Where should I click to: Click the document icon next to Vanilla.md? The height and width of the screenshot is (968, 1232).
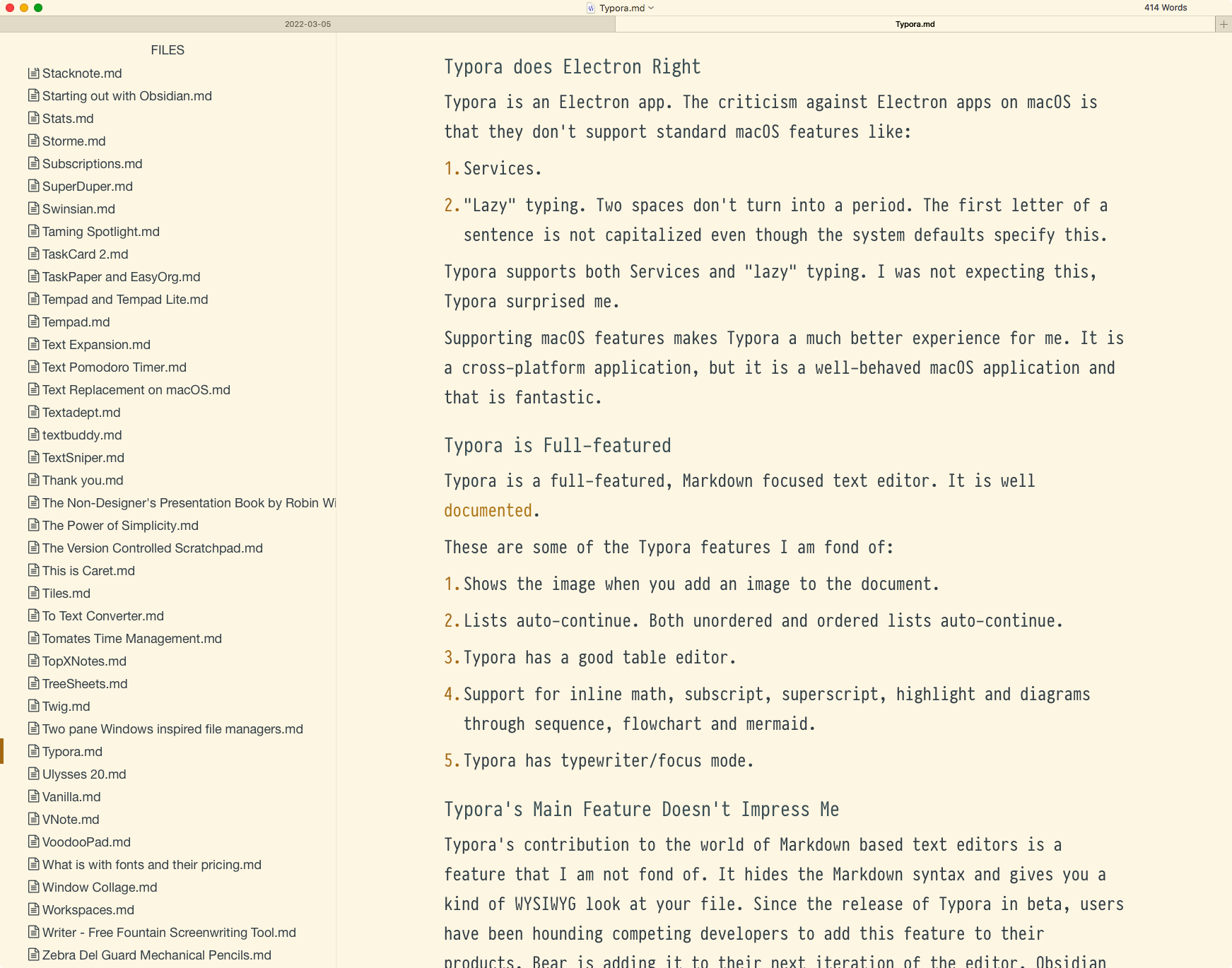[x=33, y=796]
